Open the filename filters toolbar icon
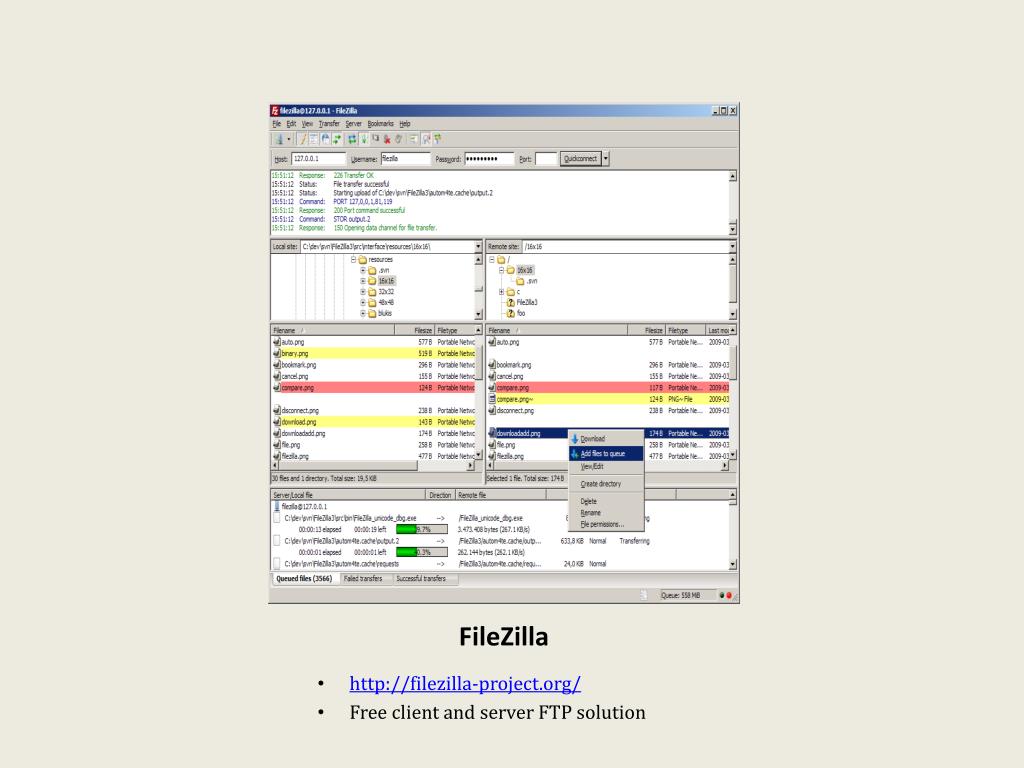1024x768 pixels. click(413, 139)
